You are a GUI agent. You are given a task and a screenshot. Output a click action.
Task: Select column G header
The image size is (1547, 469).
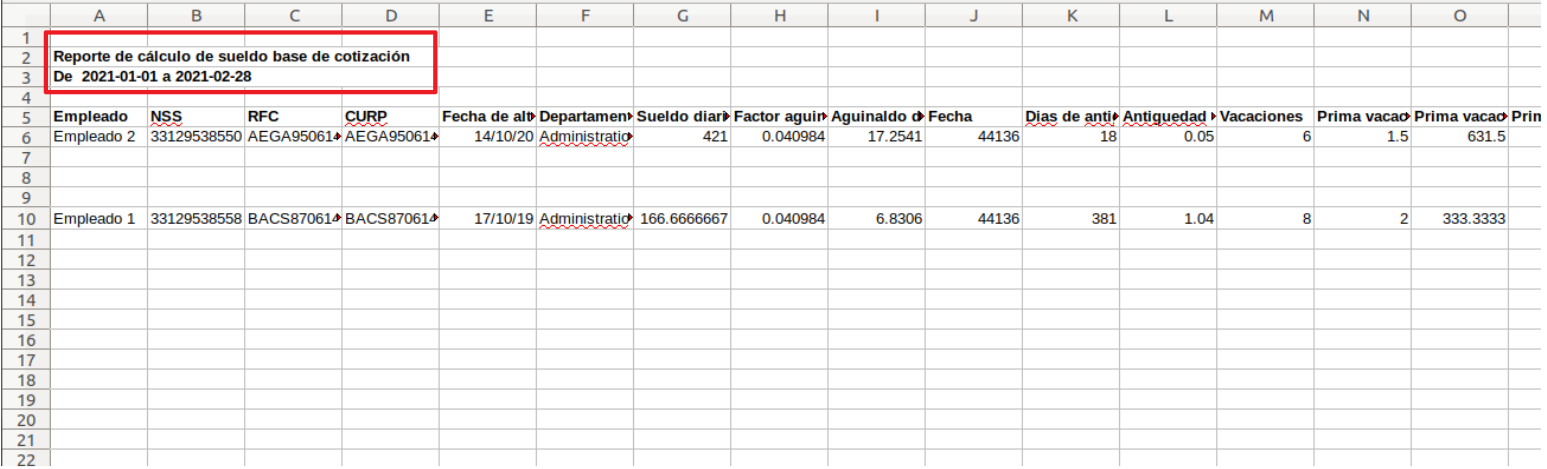681,15
